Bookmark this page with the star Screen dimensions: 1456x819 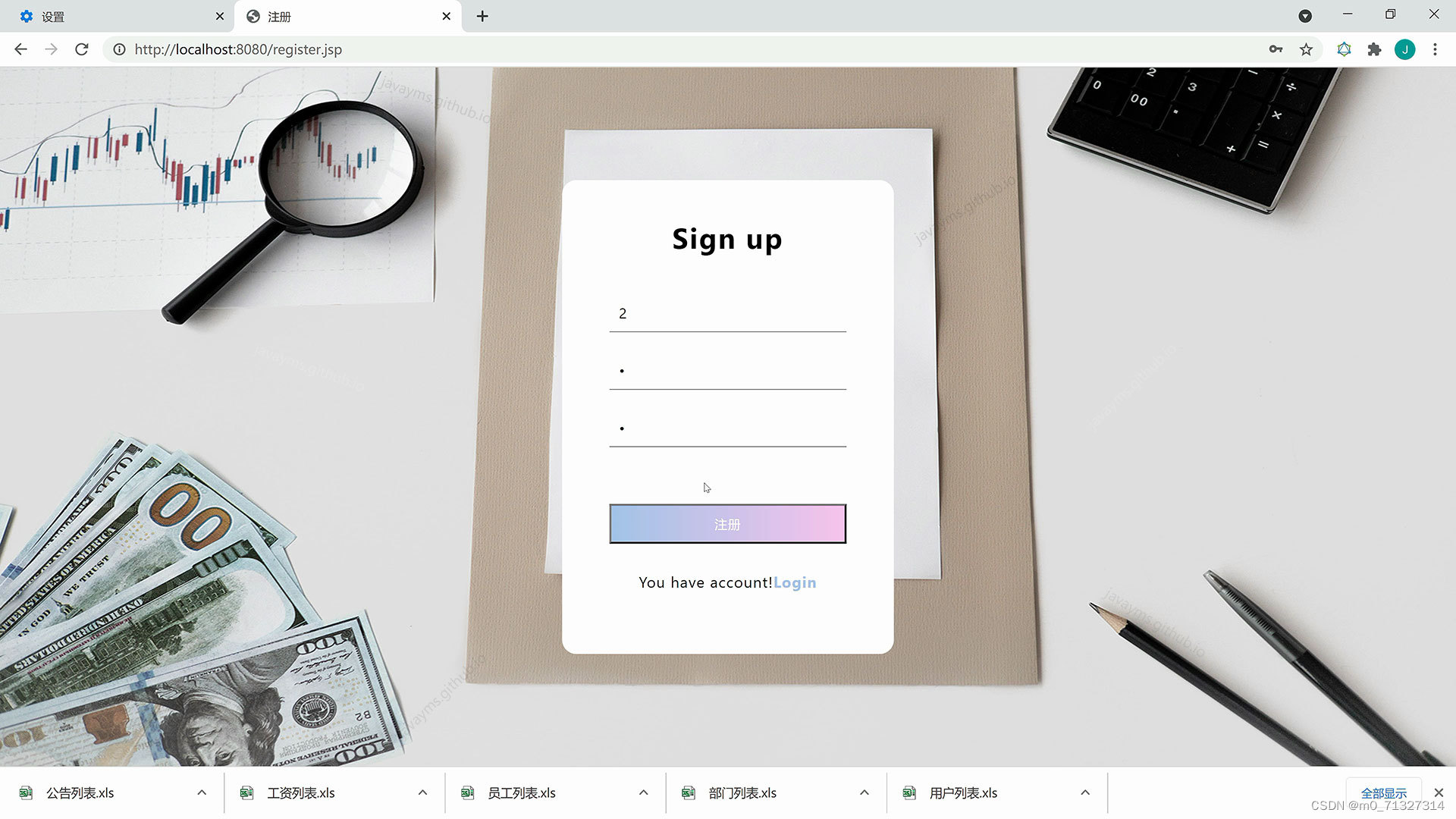[x=1306, y=49]
